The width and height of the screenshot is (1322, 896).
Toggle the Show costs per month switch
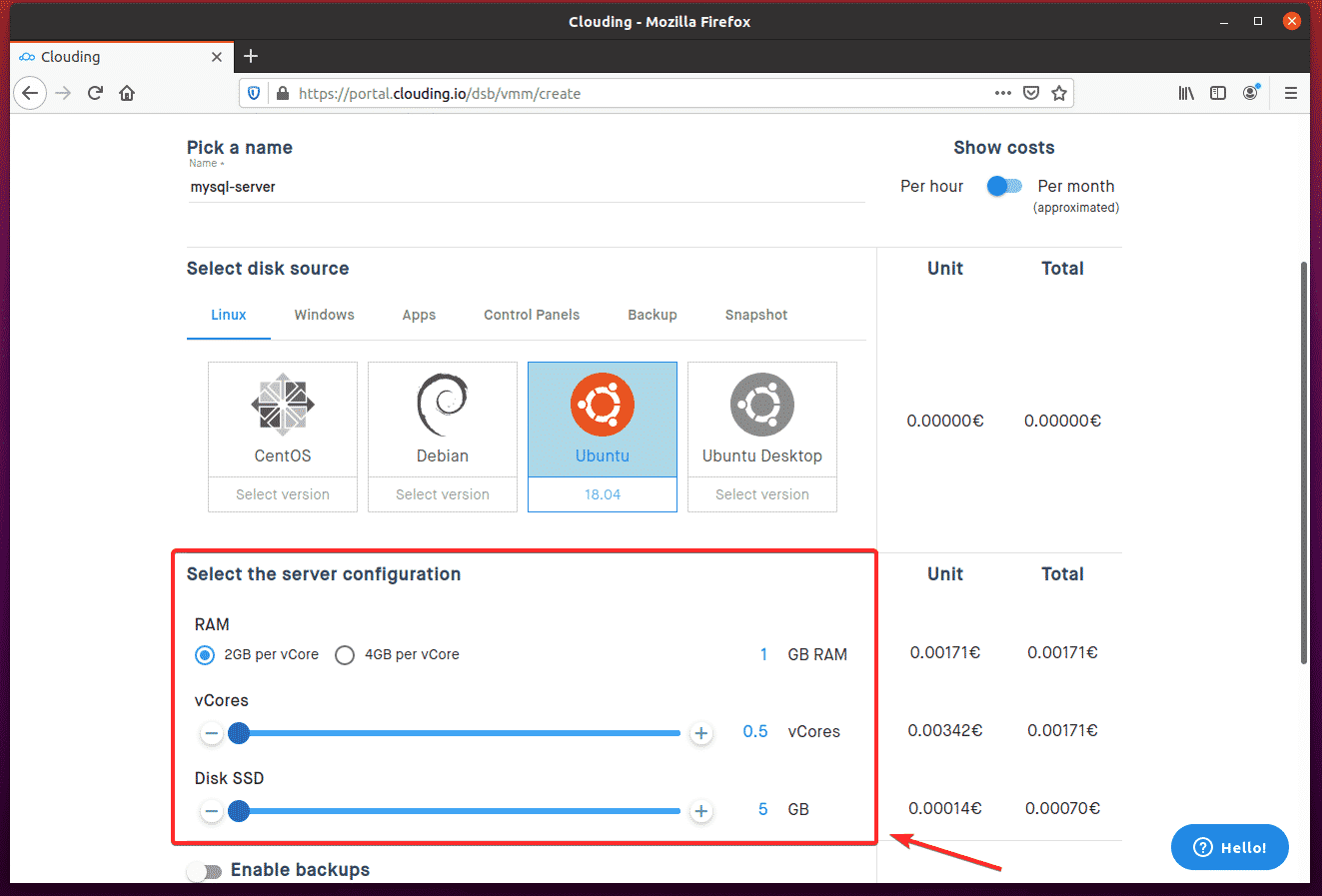[1004, 187]
